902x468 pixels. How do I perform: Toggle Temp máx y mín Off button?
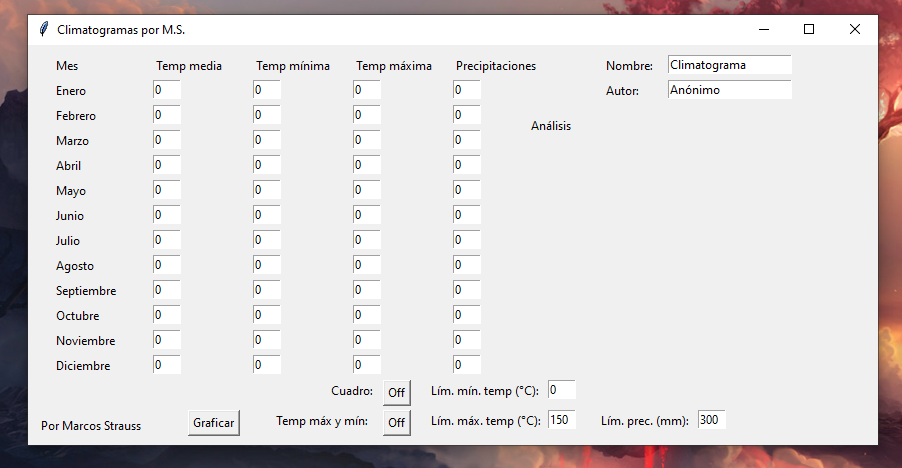[x=396, y=423]
